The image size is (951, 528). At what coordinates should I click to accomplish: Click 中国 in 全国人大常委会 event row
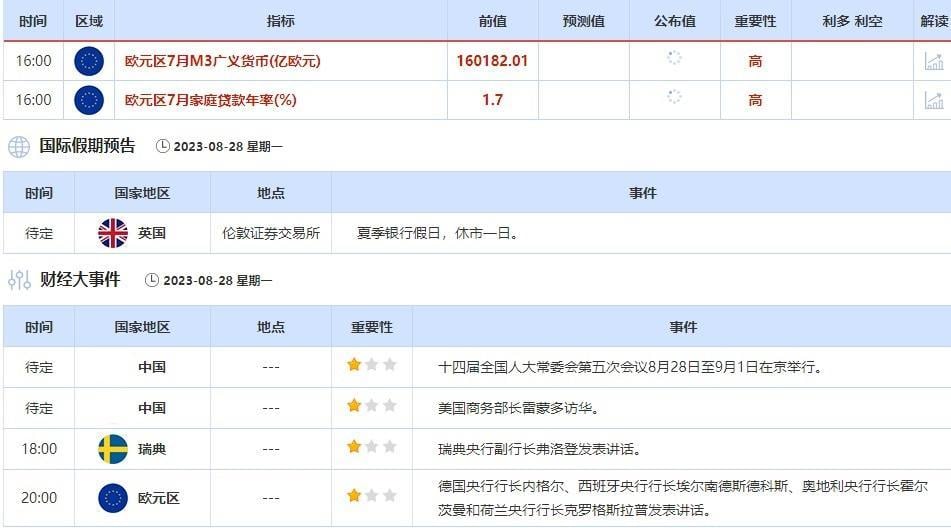click(152, 367)
